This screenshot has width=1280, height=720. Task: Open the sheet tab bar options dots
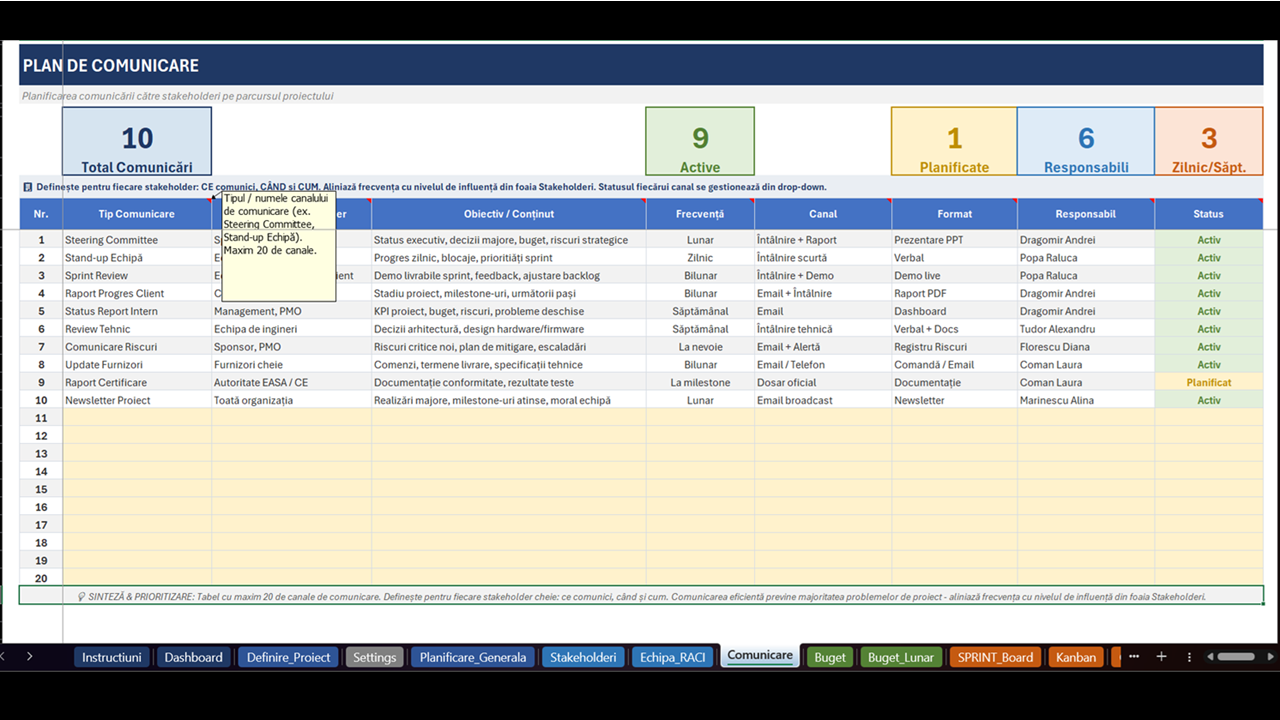(1189, 657)
